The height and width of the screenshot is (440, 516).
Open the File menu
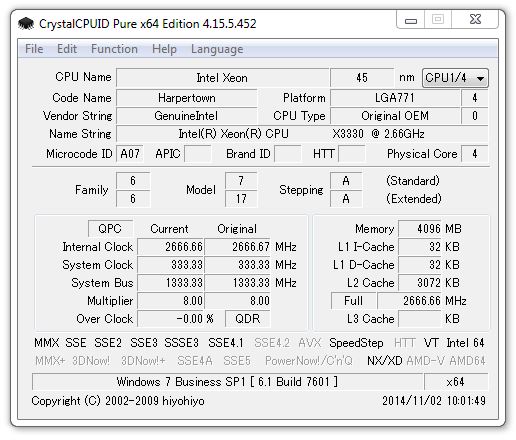tap(34, 49)
